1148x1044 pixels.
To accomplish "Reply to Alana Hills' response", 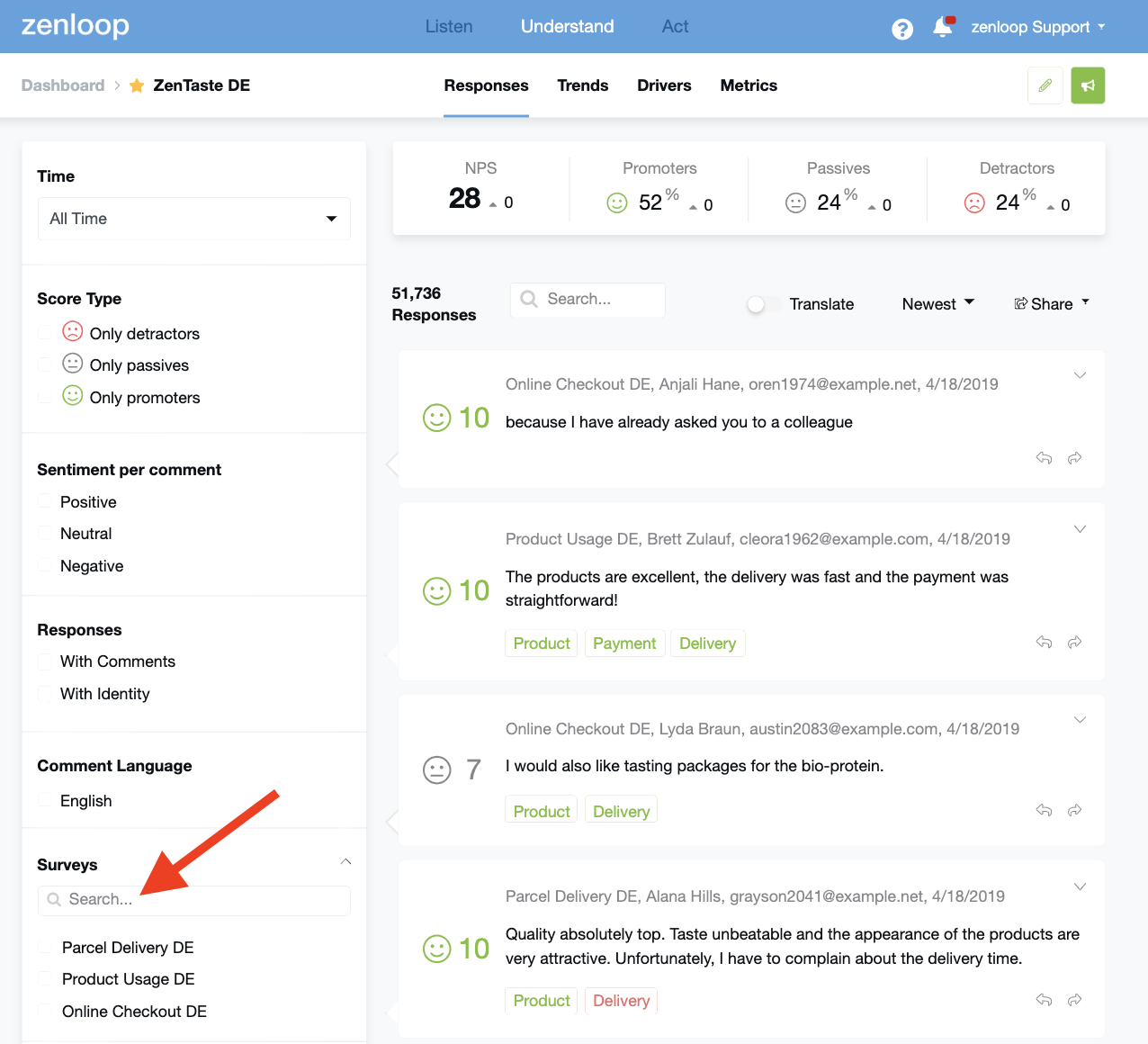I will (1044, 999).
